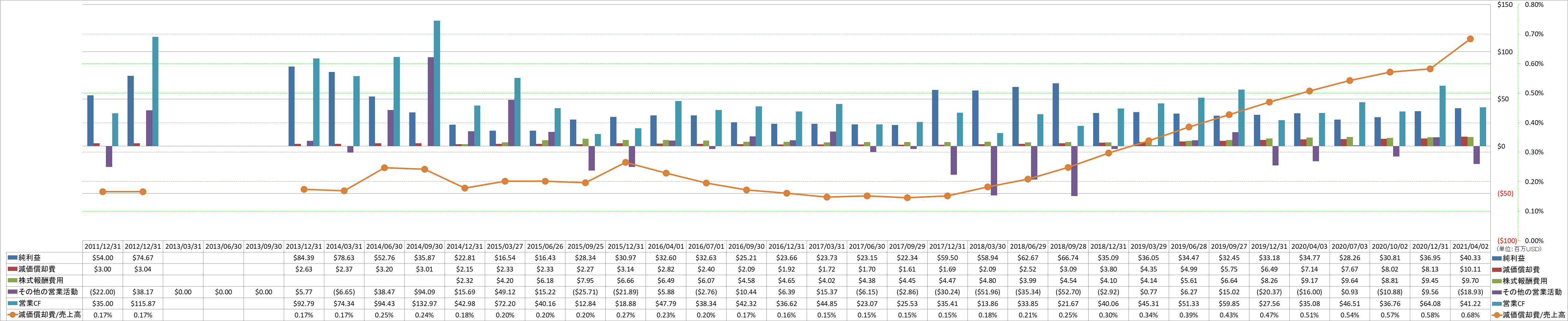This screenshot has height=321, width=1568.
Task: Select the net income value $40.33
Action: click(x=1470, y=258)
